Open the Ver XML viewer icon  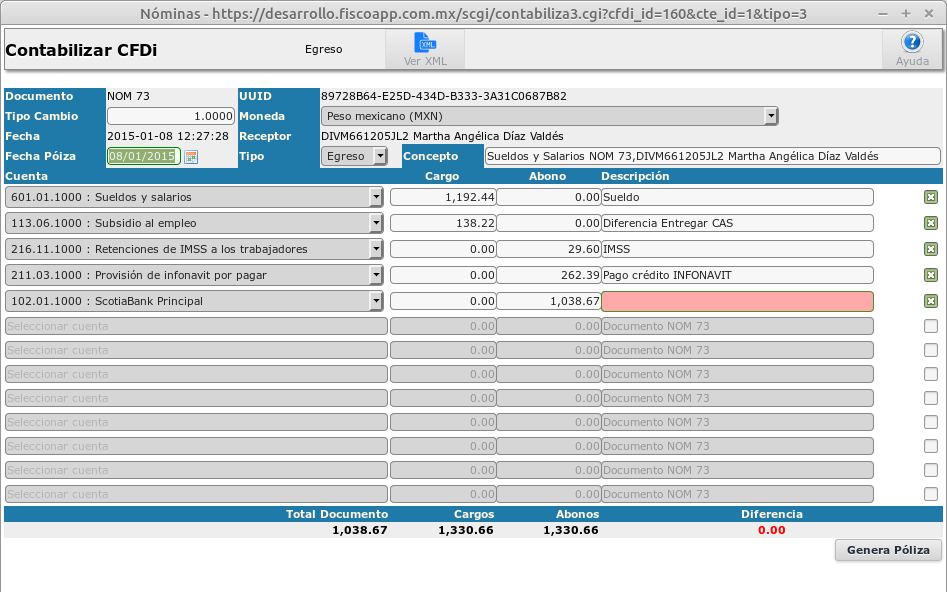coord(425,44)
